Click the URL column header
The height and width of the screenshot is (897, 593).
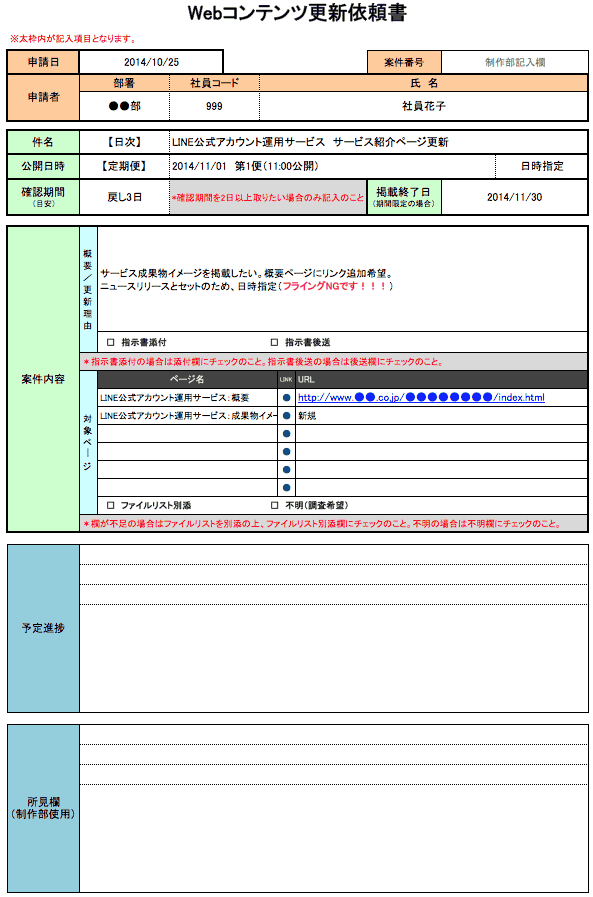coord(441,379)
